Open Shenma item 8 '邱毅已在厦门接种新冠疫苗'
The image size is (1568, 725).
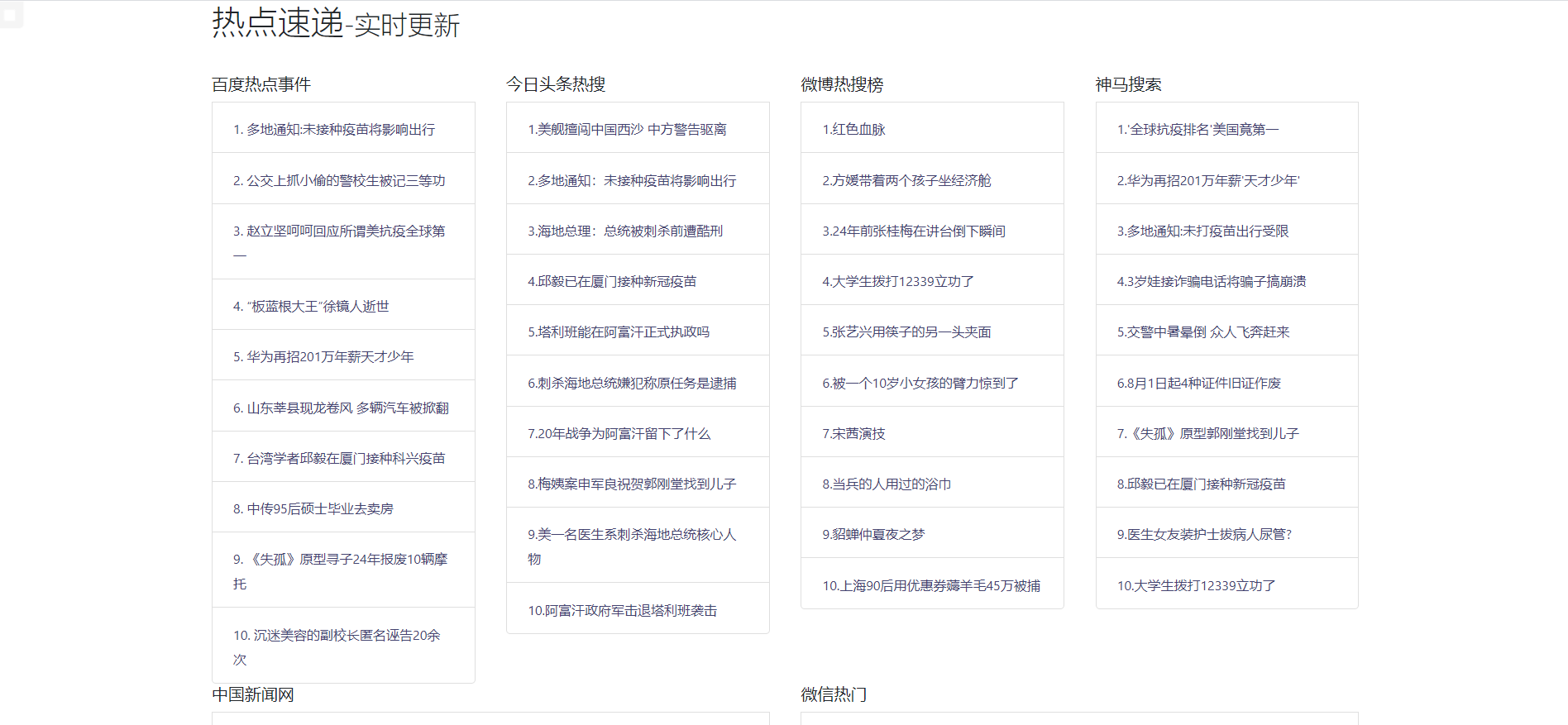[1202, 484]
